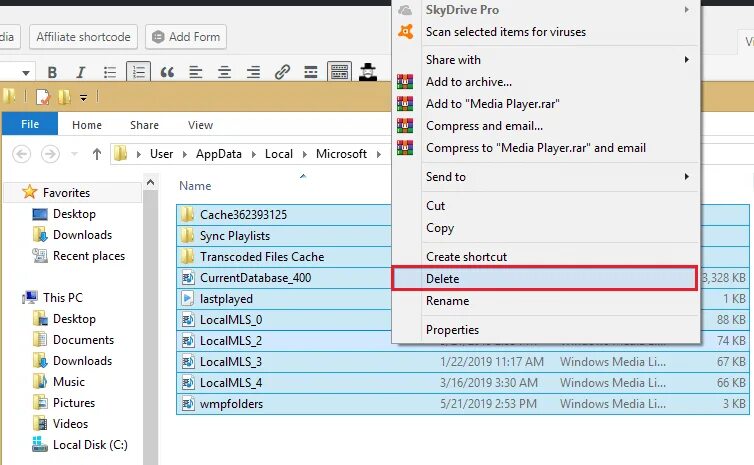
Task: Open the File tab
Action: click(30, 124)
